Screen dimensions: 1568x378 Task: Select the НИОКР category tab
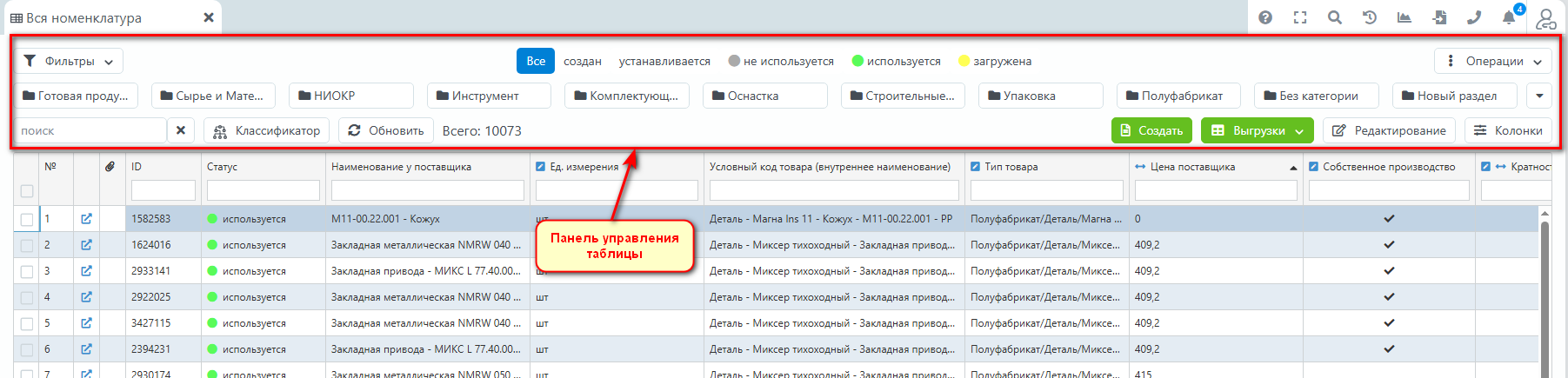pyautogui.click(x=350, y=96)
